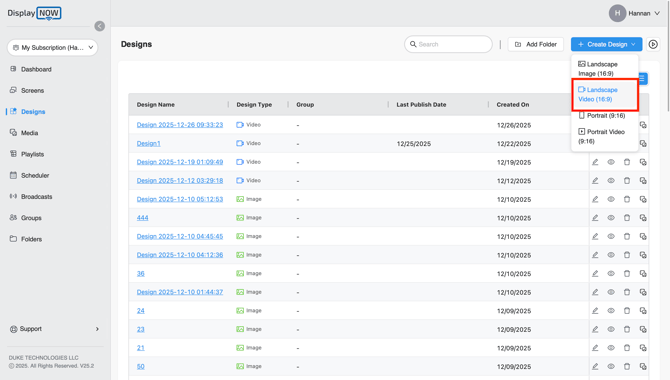This screenshot has width=670, height=380.
Task: Preview the 444 design with eye icon
Action: tap(611, 218)
